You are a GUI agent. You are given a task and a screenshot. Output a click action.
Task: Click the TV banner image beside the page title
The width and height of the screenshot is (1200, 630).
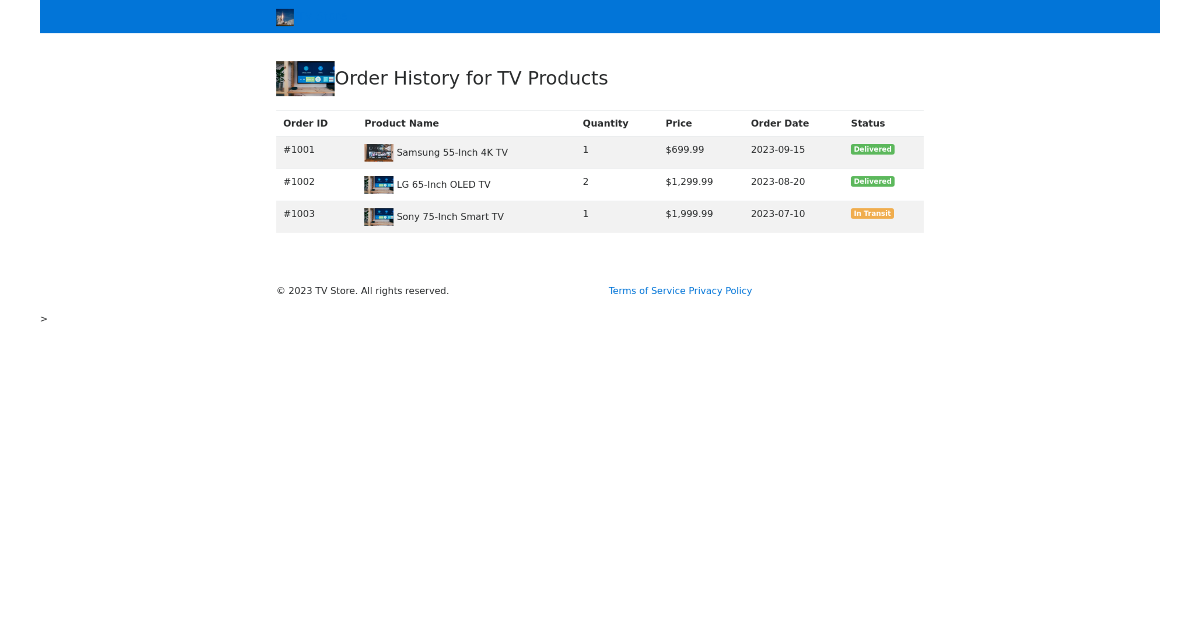point(305,78)
